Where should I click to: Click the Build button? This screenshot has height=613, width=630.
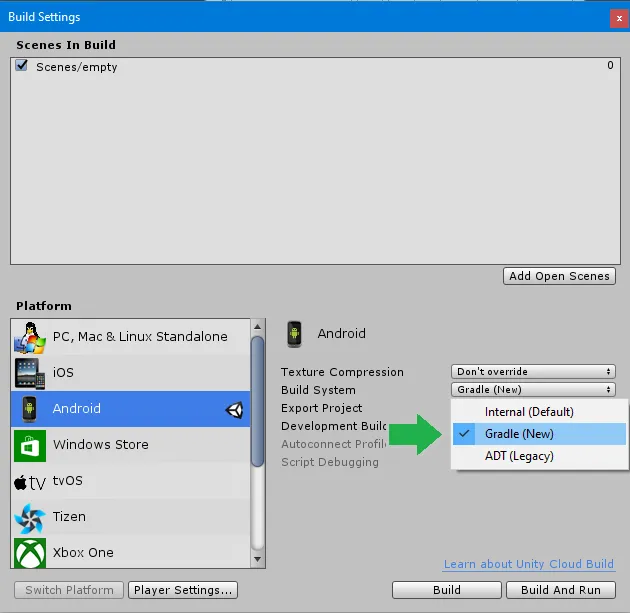(x=447, y=590)
